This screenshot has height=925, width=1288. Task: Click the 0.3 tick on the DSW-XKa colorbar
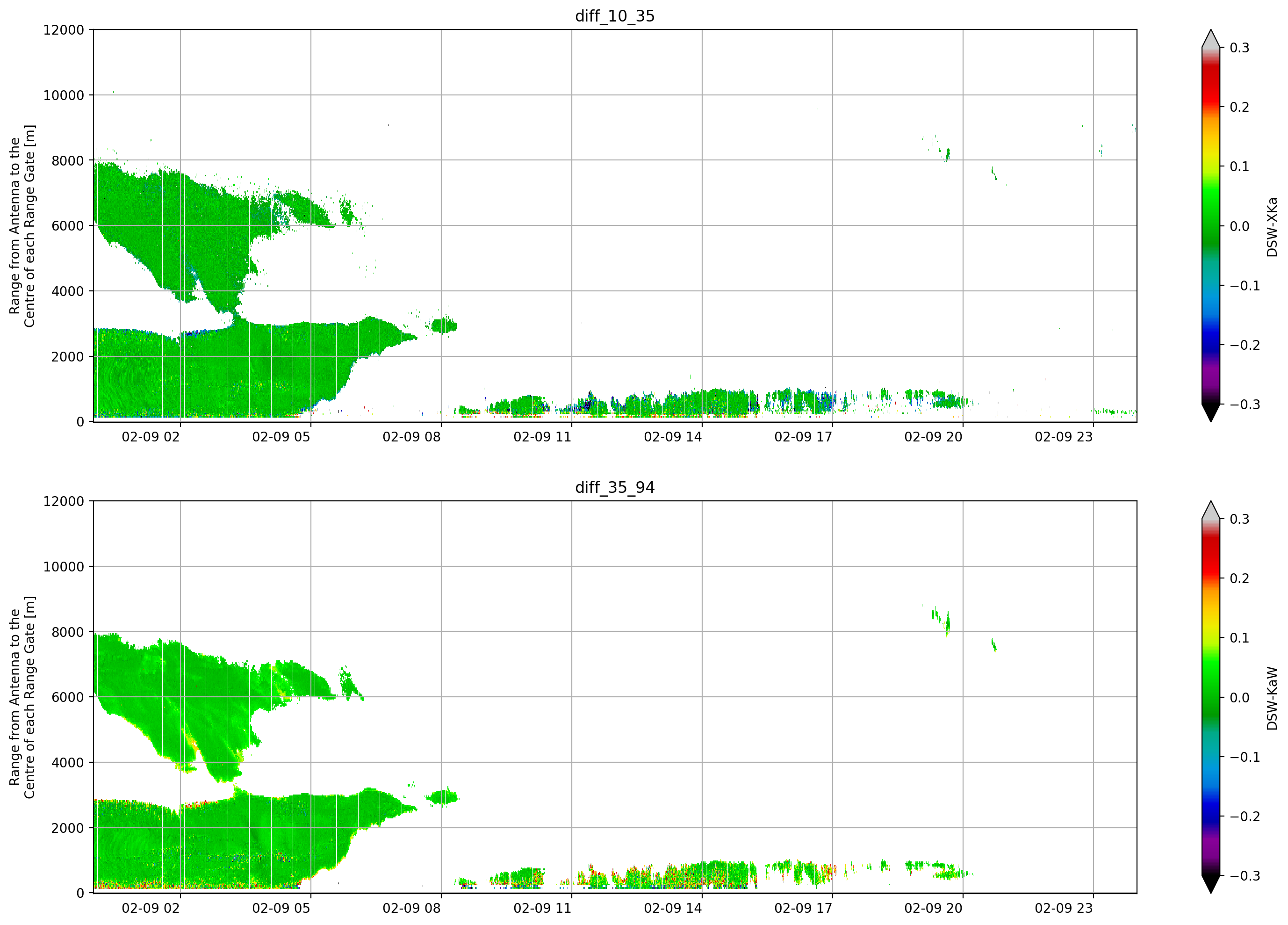pyautogui.click(x=1240, y=48)
